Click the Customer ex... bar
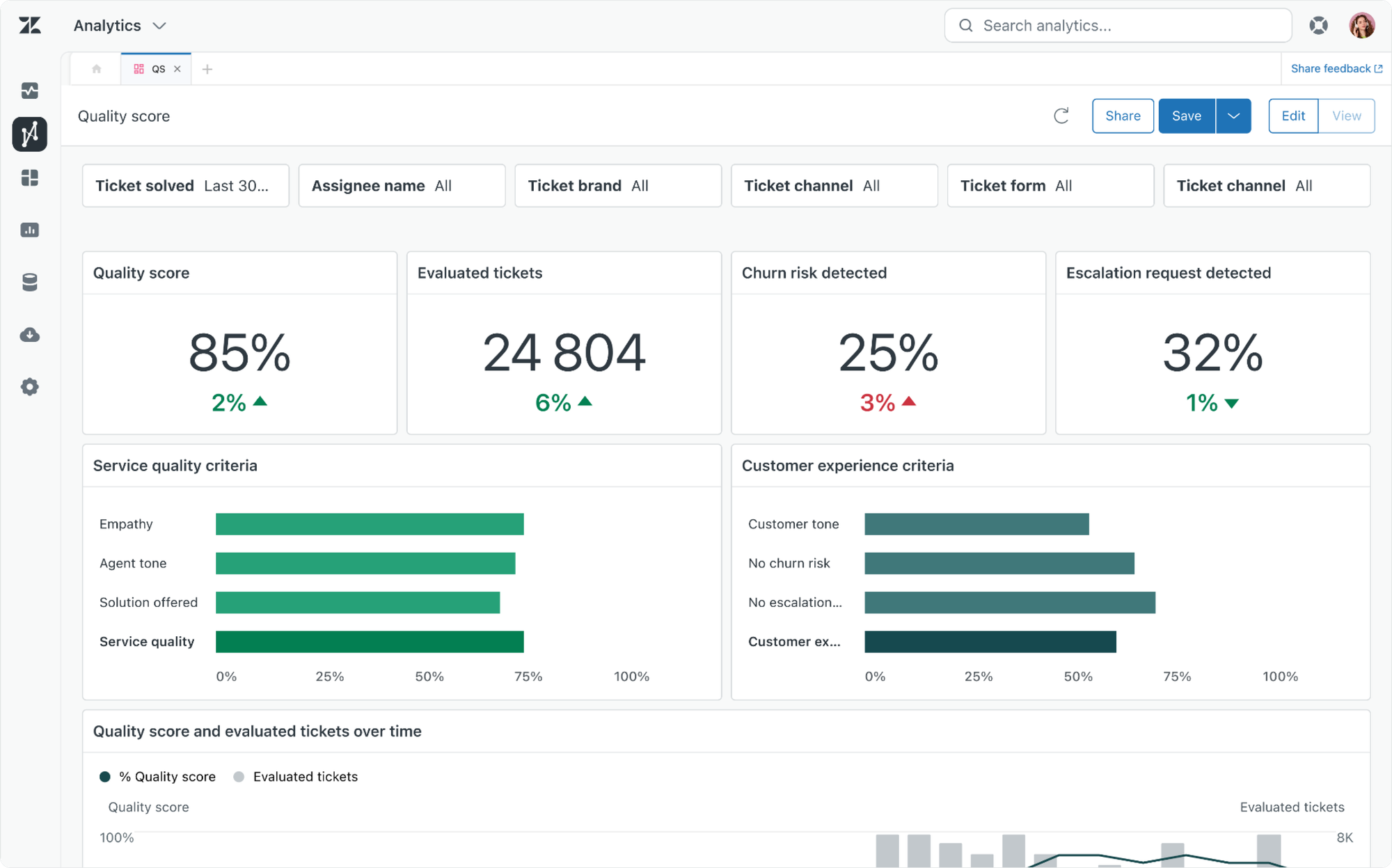 click(x=990, y=642)
